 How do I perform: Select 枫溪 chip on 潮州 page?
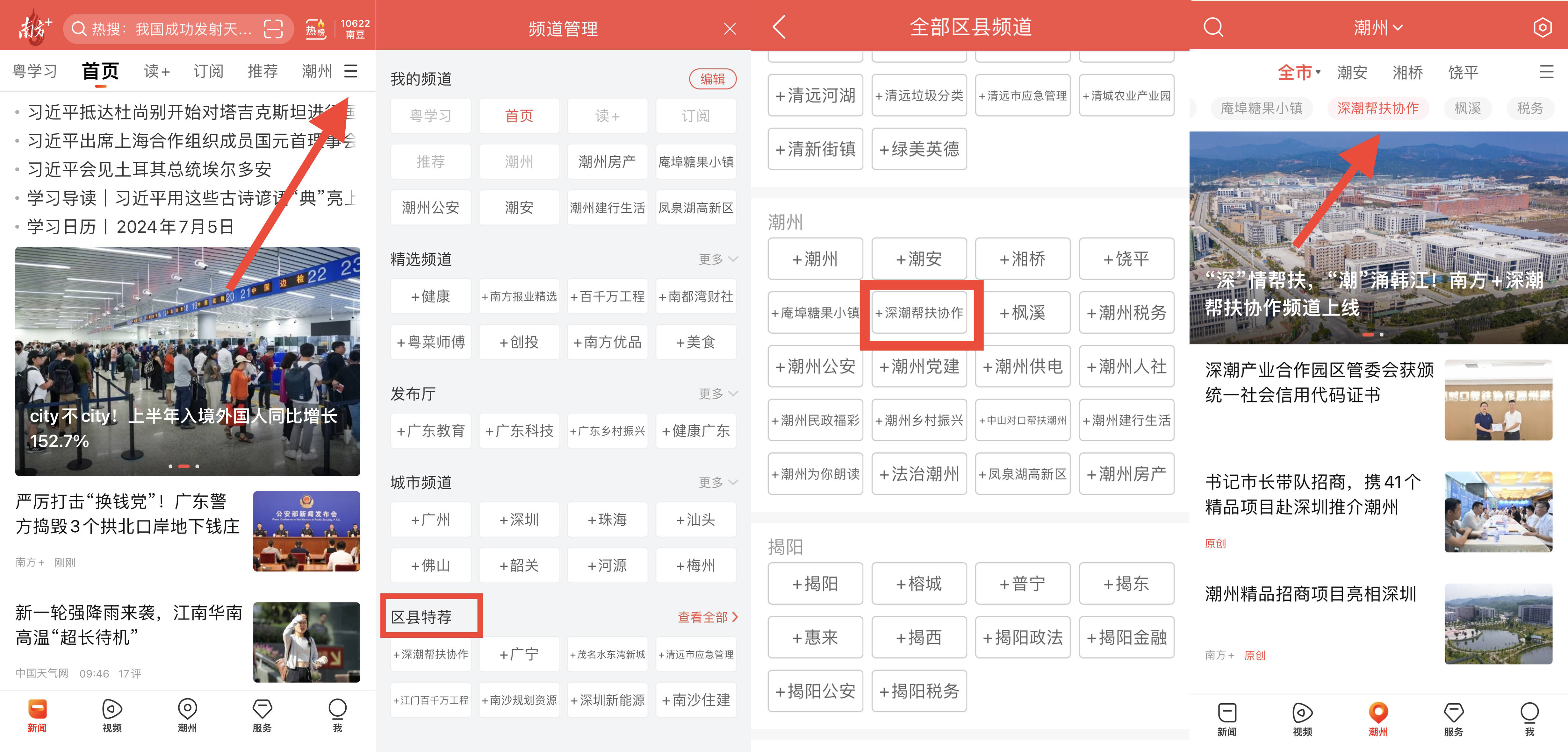(x=1468, y=108)
